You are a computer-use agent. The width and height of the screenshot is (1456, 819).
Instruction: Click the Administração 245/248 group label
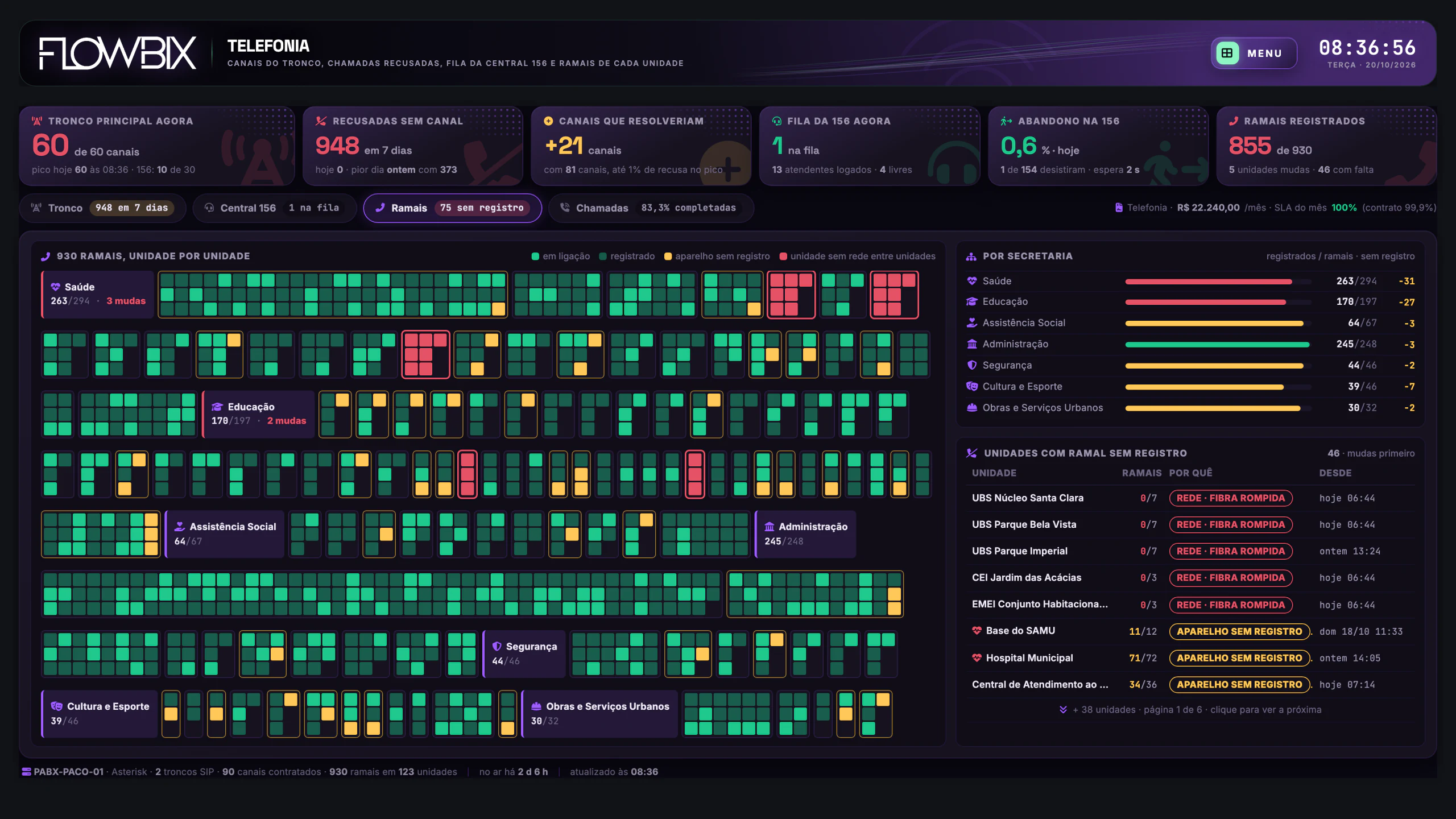(805, 534)
